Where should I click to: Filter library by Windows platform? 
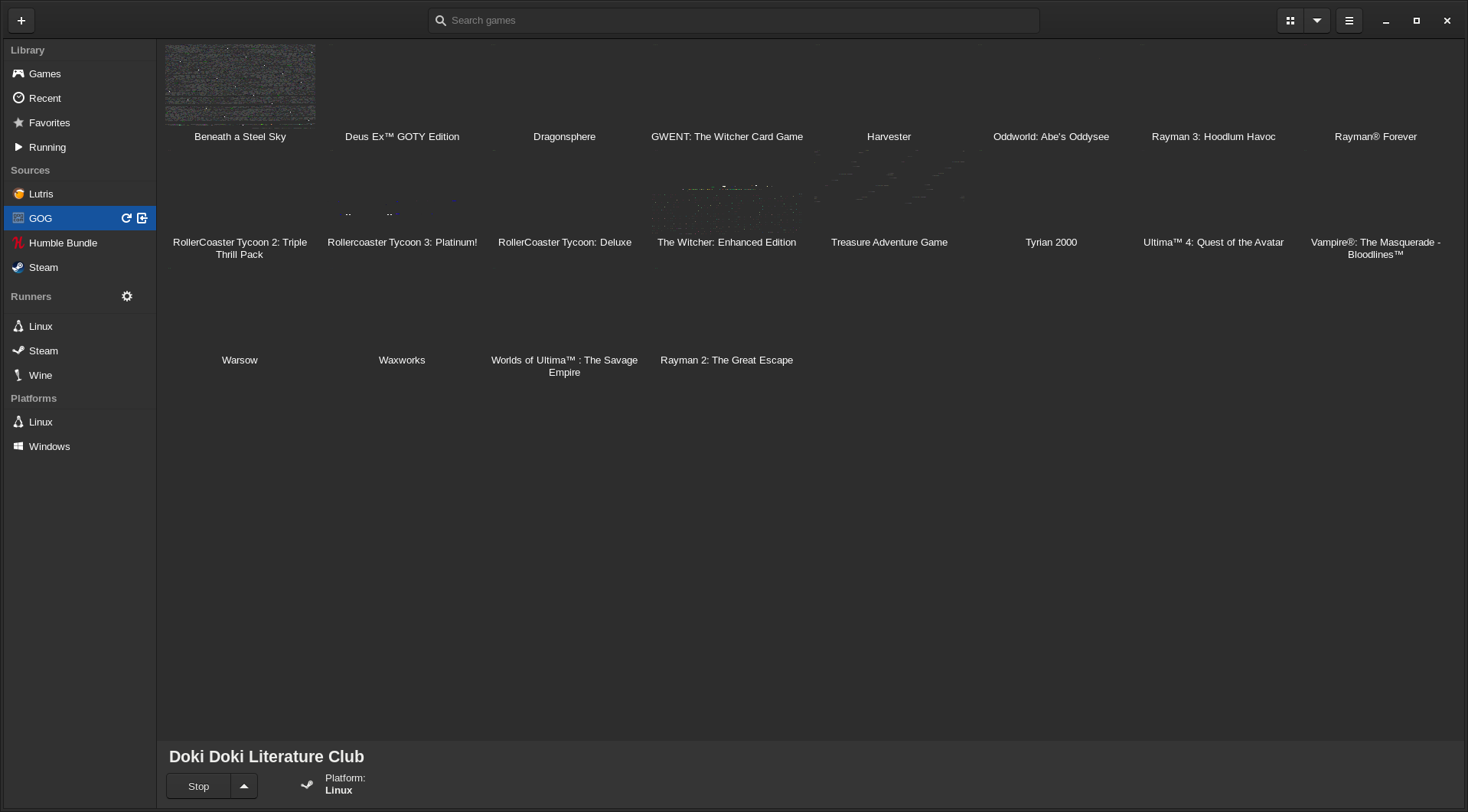click(x=49, y=446)
